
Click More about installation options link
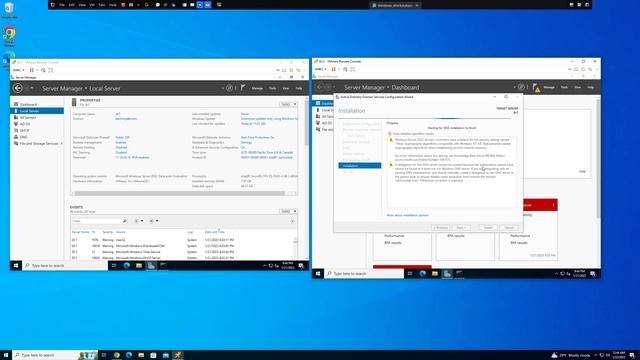407,215
